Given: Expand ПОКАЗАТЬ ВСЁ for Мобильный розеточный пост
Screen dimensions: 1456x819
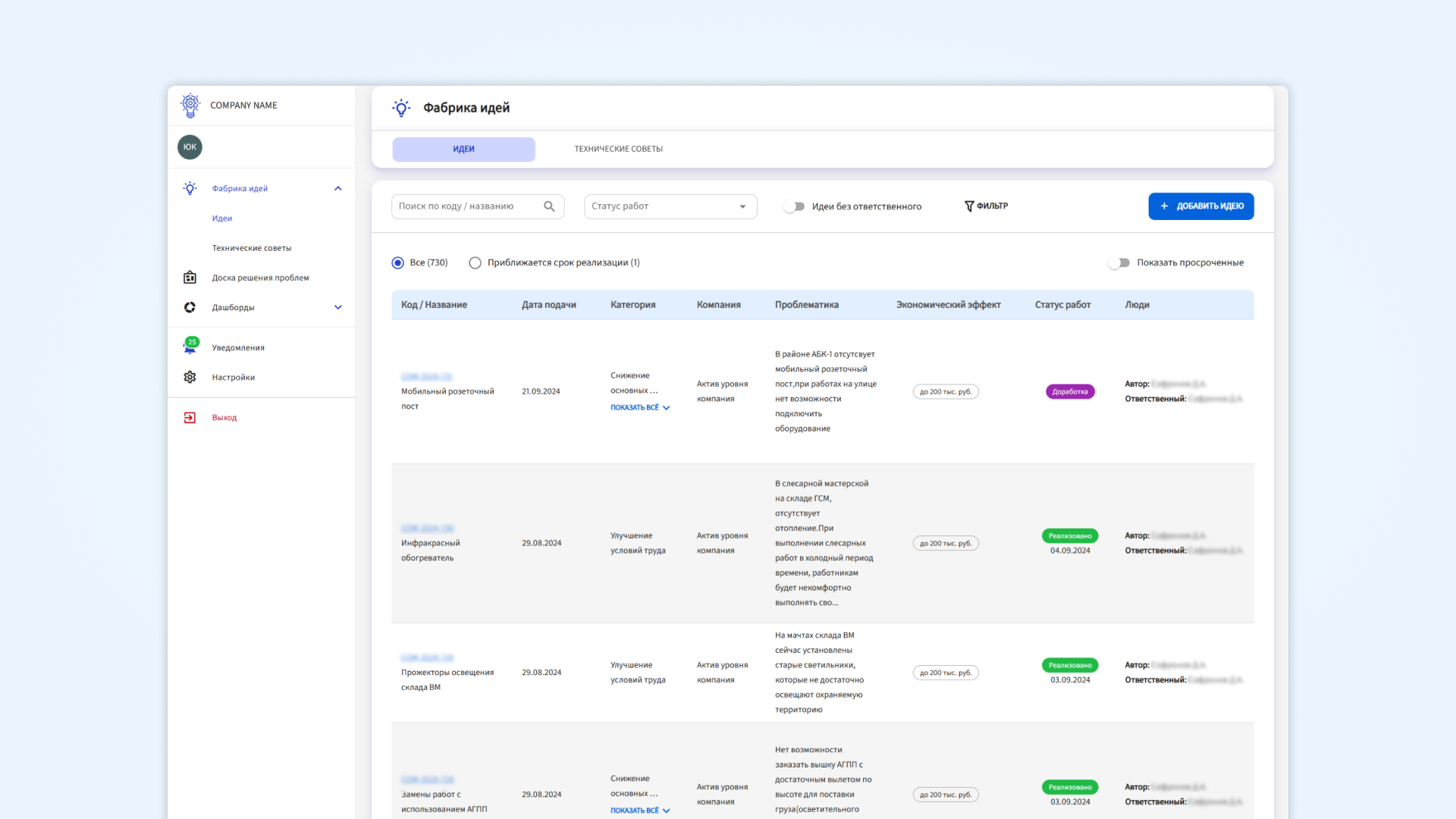Looking at the screenshot, I should point(640,407).
